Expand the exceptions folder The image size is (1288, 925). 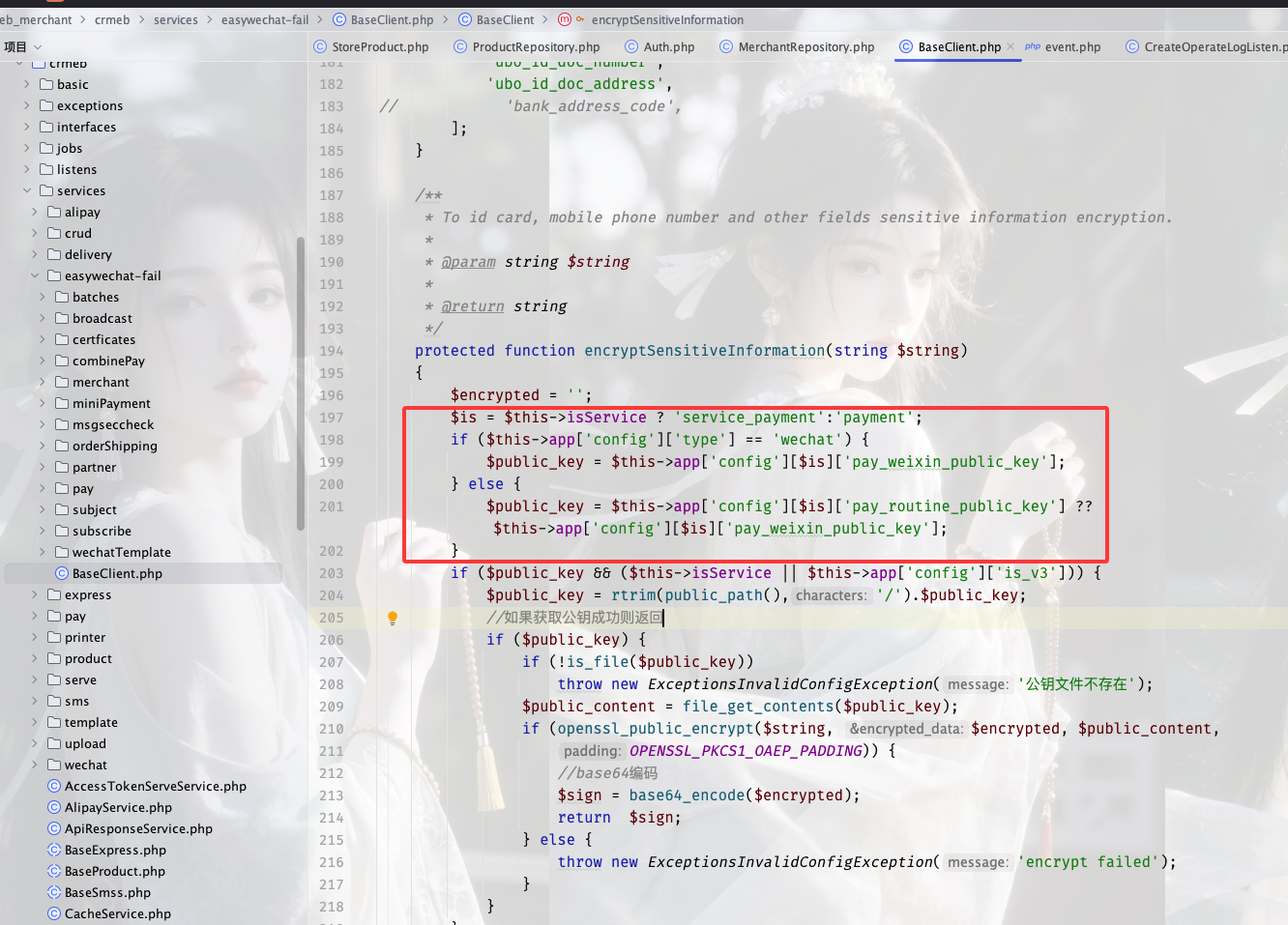click(x=27, y=105)
